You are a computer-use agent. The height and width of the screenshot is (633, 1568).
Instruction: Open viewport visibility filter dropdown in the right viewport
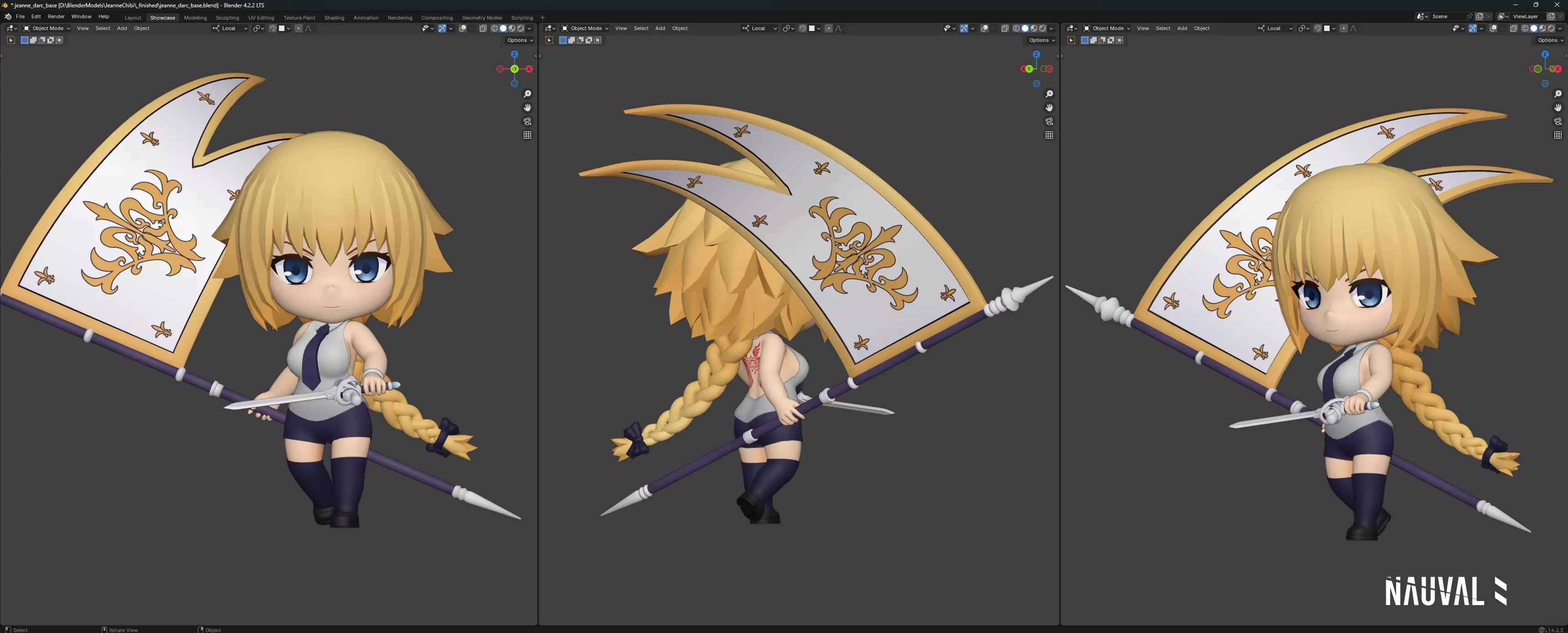coord(1458,28)
